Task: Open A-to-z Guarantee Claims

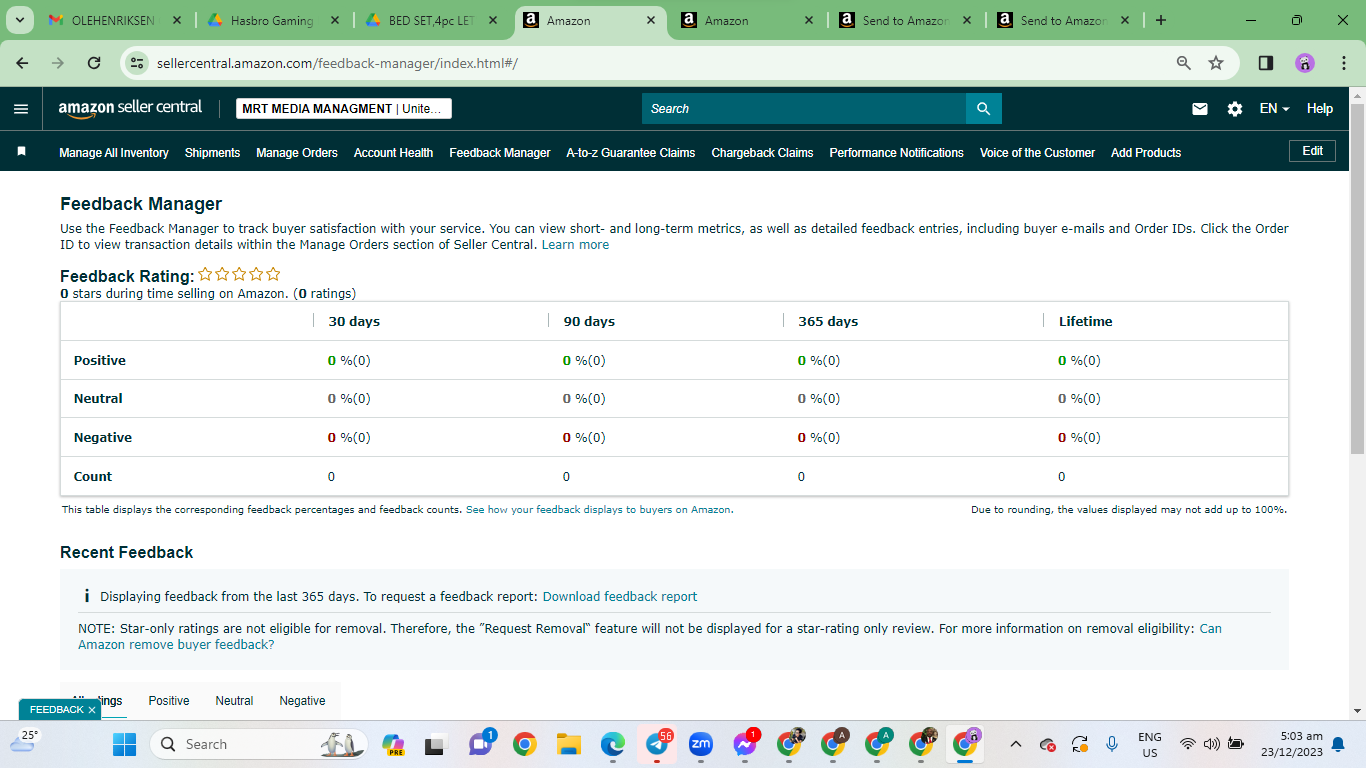Action: [x=631, y=153]
